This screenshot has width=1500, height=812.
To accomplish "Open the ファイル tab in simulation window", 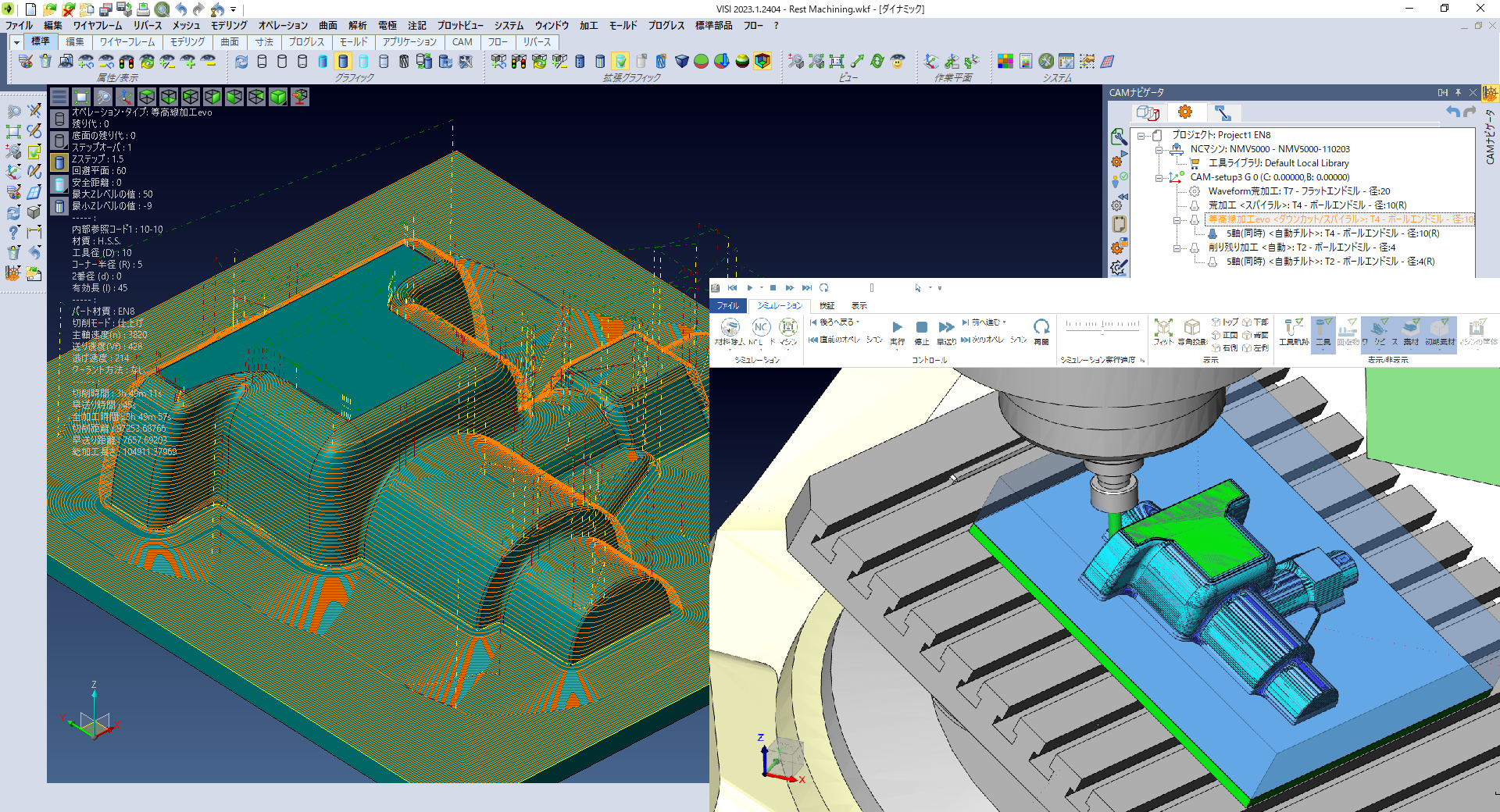I will pos(728,305).
